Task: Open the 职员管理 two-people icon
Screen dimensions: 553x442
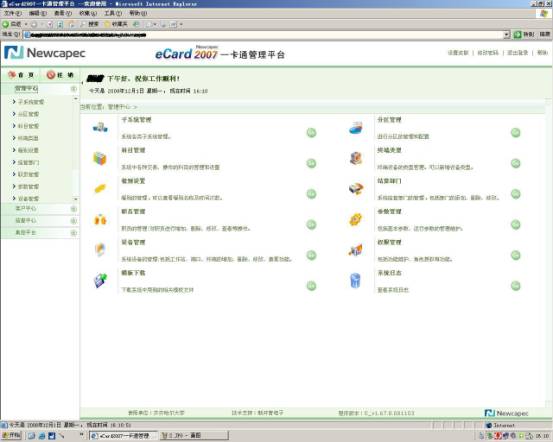Action: pyautogui.click(x=100, y=220)
